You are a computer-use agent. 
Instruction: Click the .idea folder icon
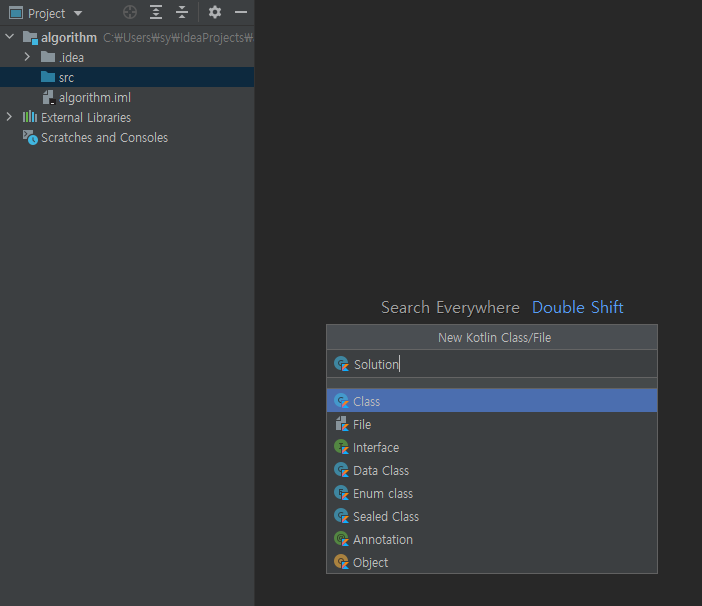(48, 57)
